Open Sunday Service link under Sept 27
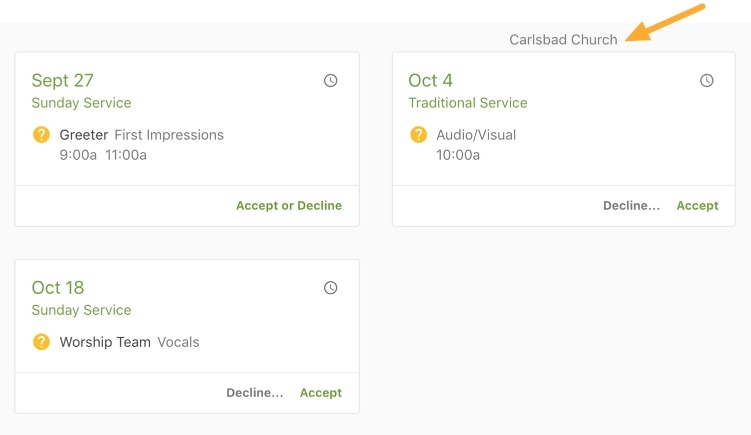This screenshot has width=751, height=435. pos(81,103)
